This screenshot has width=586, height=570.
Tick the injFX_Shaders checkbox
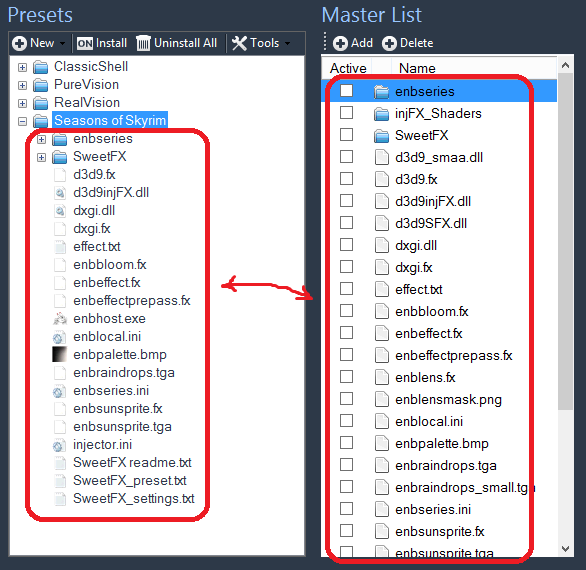click(346, 113)
